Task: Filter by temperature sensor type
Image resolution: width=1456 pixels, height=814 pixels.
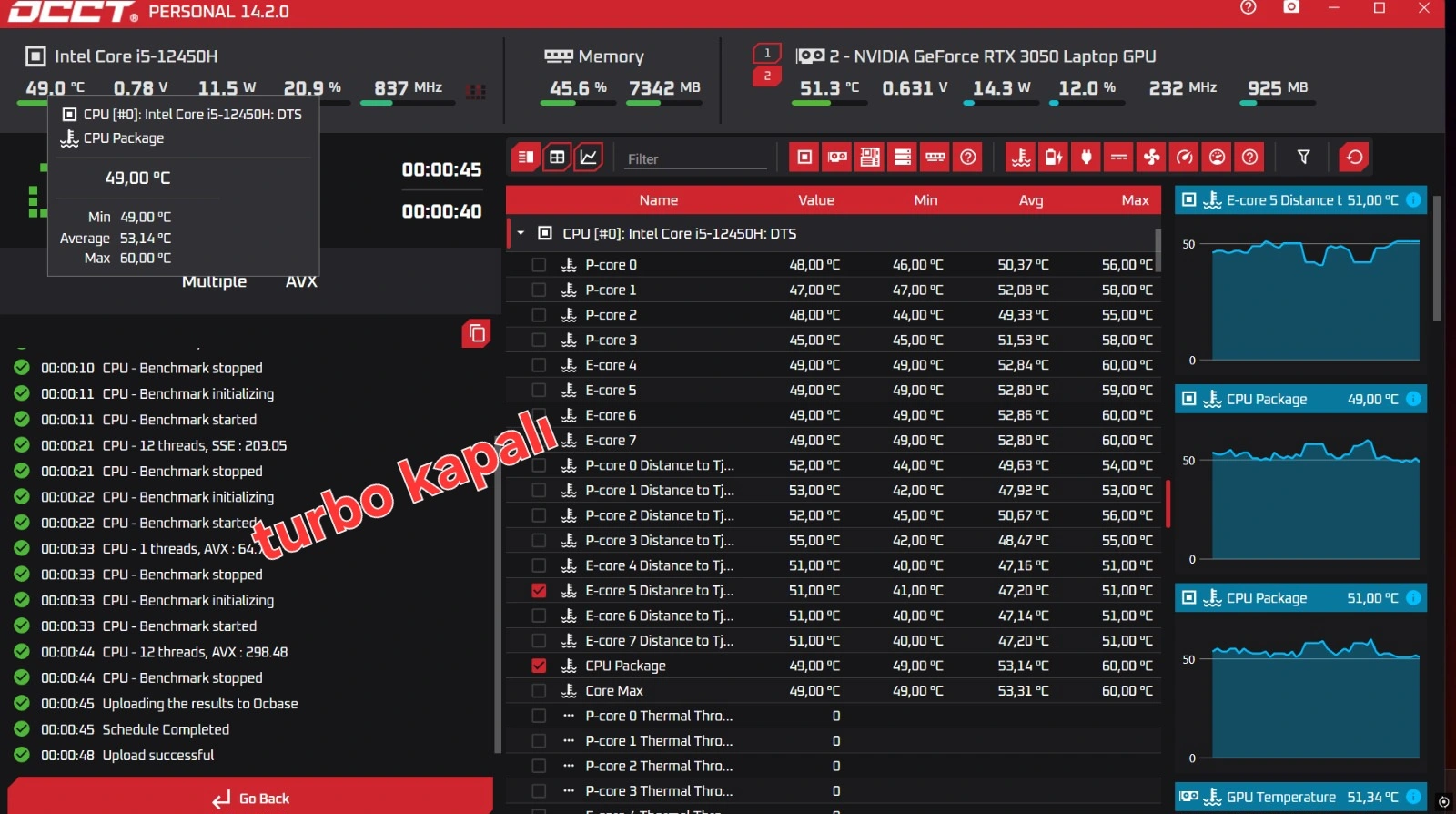Action: [x=1021, y=158]
